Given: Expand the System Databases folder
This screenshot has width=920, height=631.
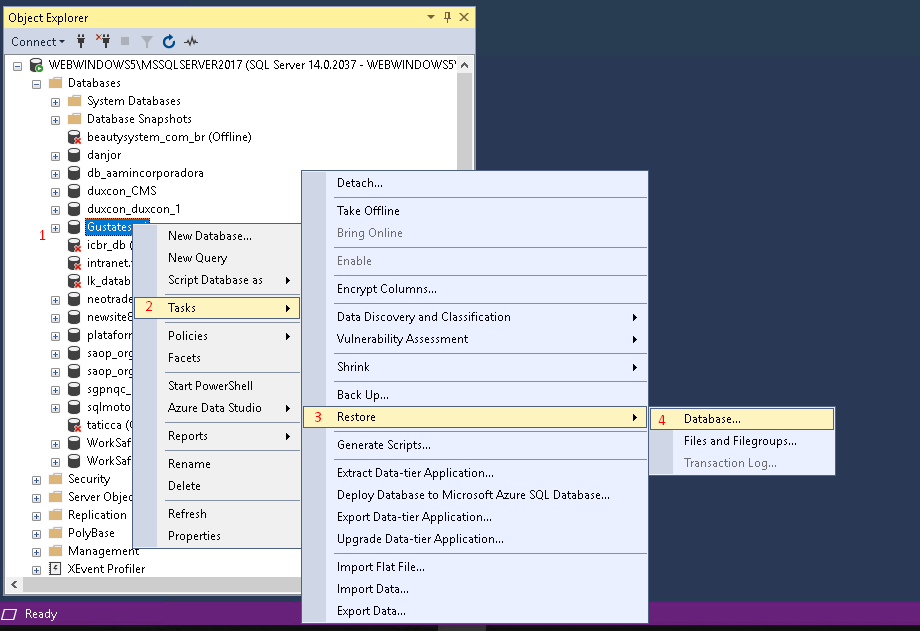Looking at the screenshot, I should pyautogui.click(x=56, y=101).
